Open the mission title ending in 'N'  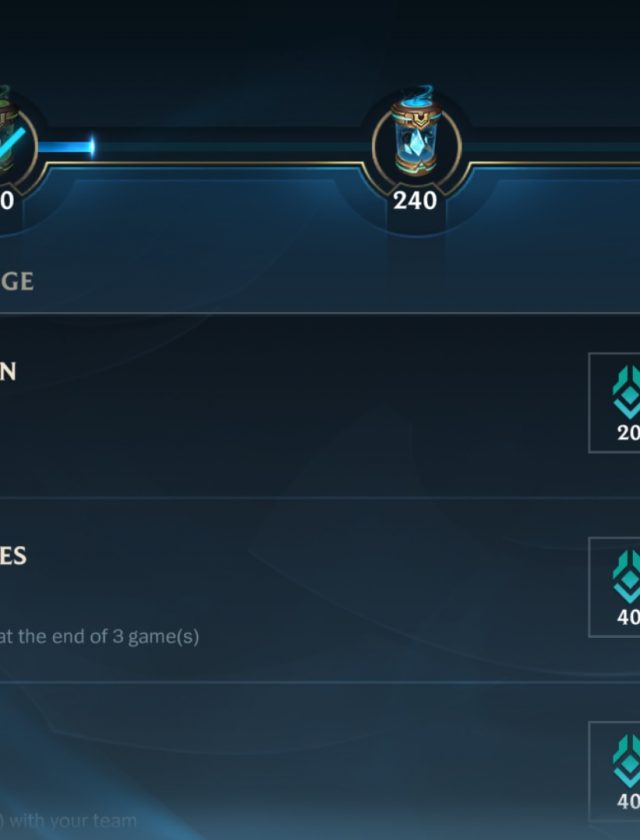(x=8, y=372)
